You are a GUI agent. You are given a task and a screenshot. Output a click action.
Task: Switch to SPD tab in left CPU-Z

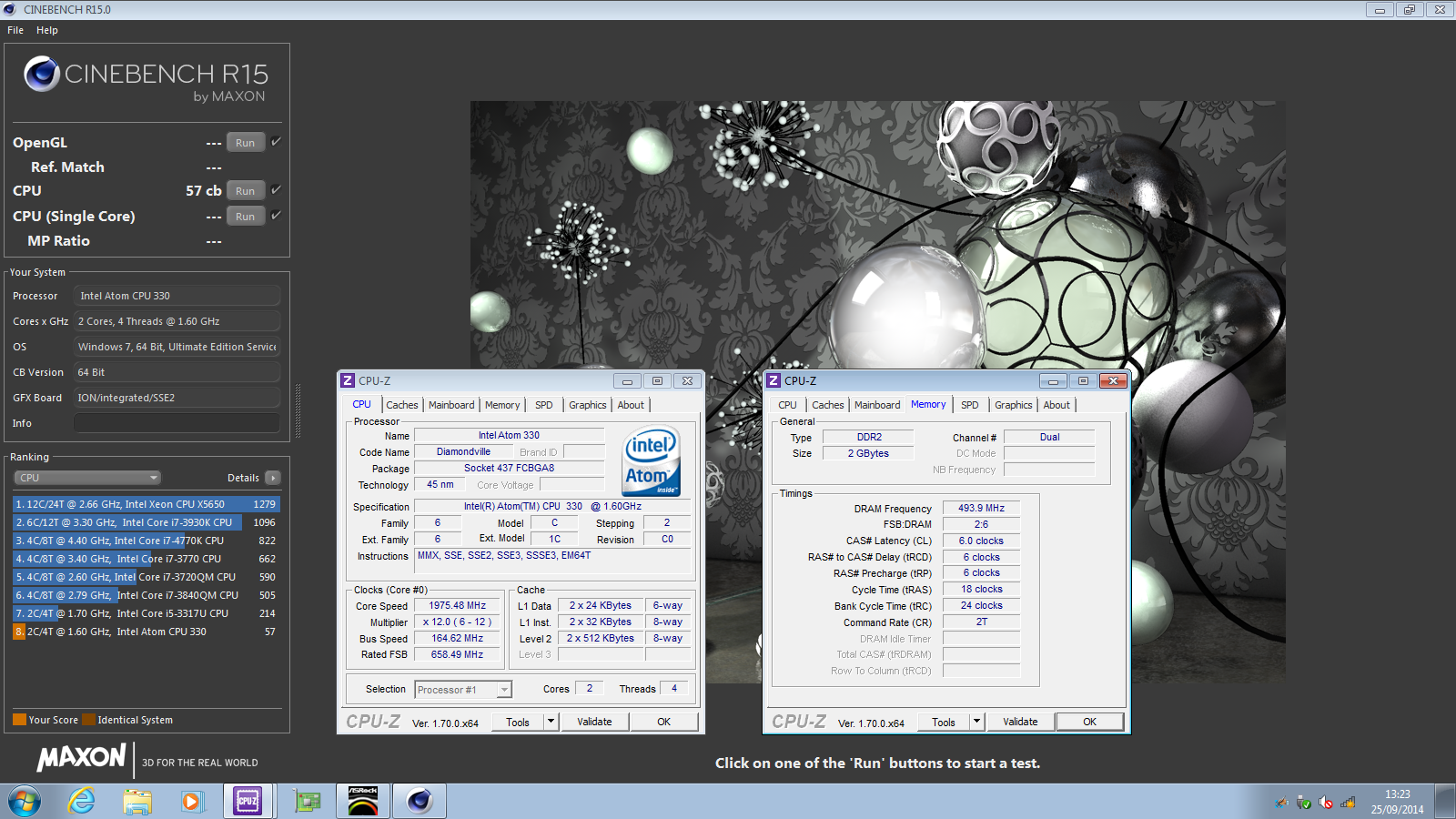[544, 405]
